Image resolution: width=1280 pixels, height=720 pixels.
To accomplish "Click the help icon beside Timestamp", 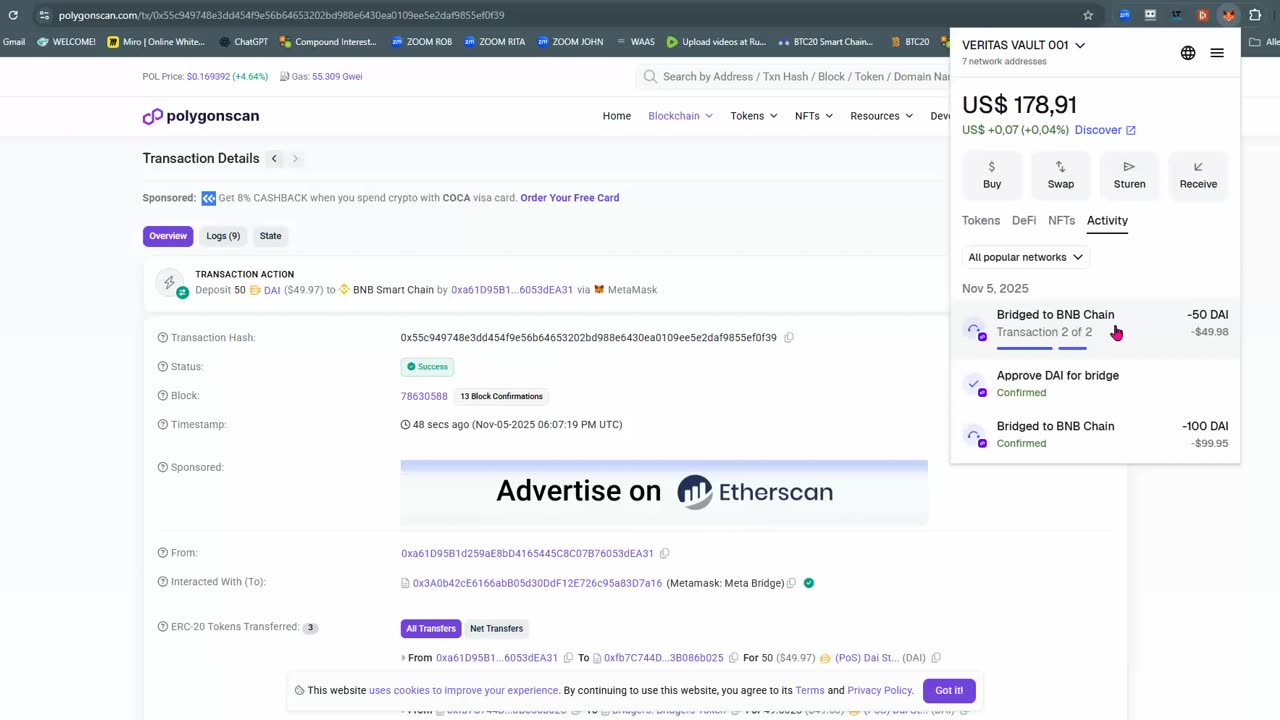I will pos(162,425).
